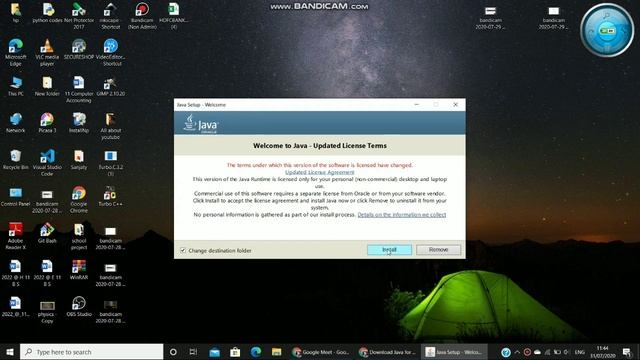Minimize the Java Setup window

pyautogui.click(x=416, y=104)
